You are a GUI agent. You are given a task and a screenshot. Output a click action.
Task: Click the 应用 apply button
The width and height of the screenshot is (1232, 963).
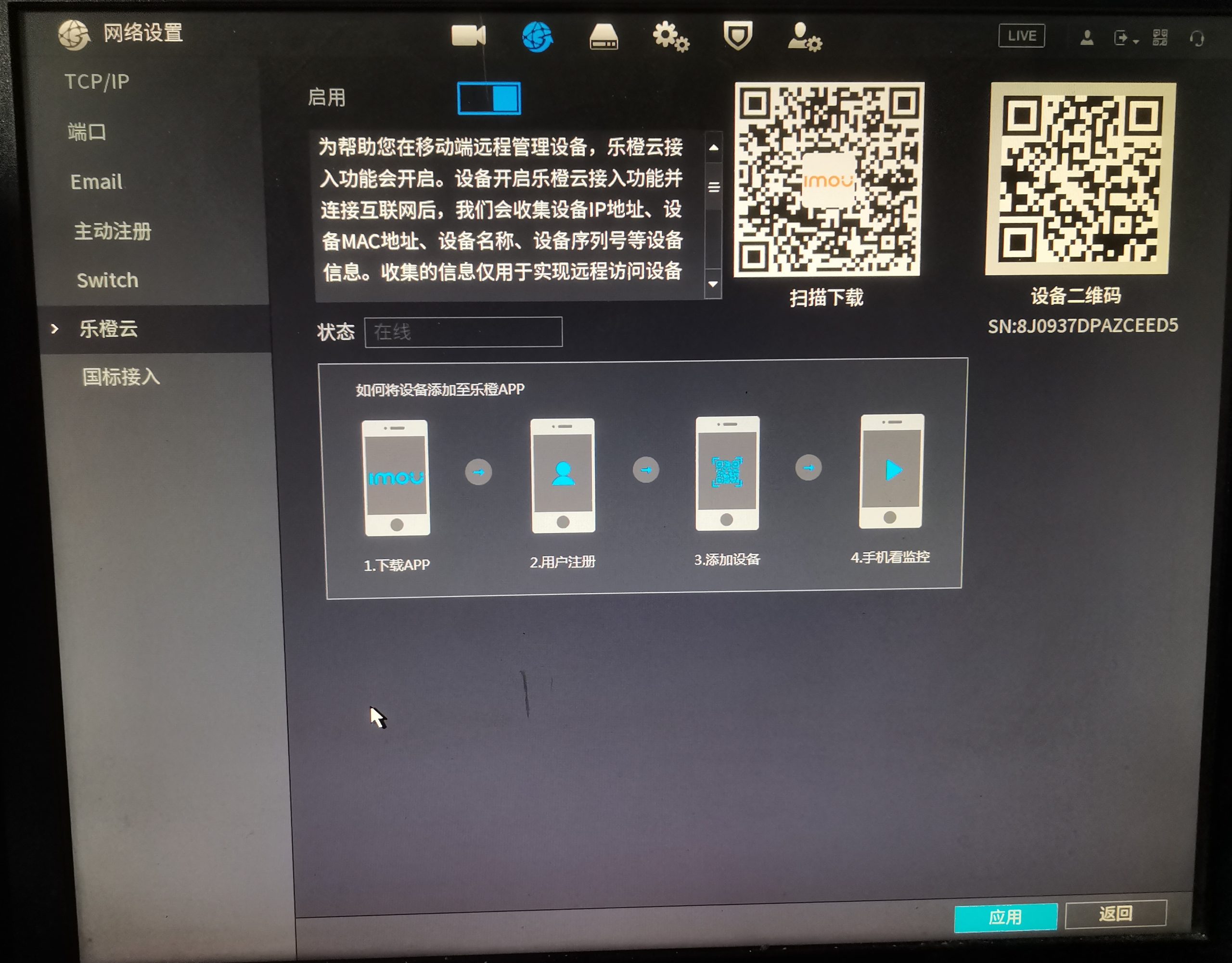(1006, 917)
